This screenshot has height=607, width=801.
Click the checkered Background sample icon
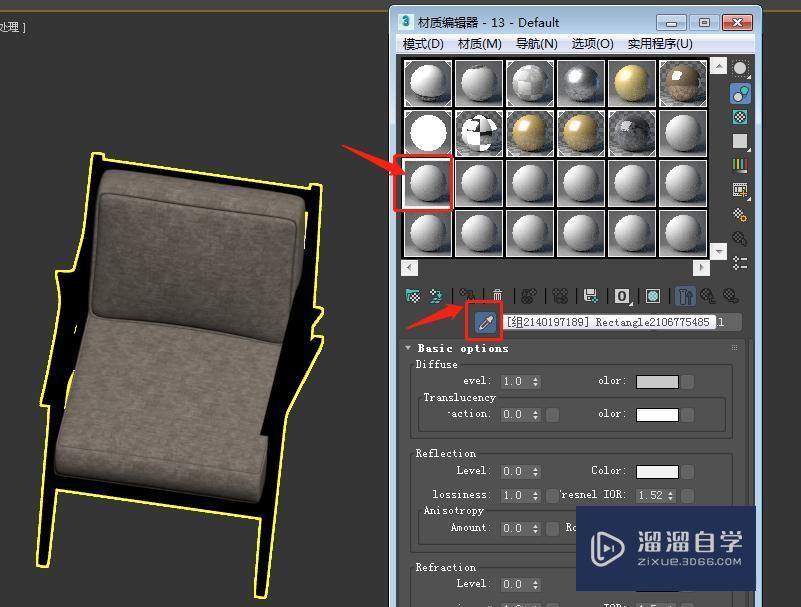tap(741, 117)
